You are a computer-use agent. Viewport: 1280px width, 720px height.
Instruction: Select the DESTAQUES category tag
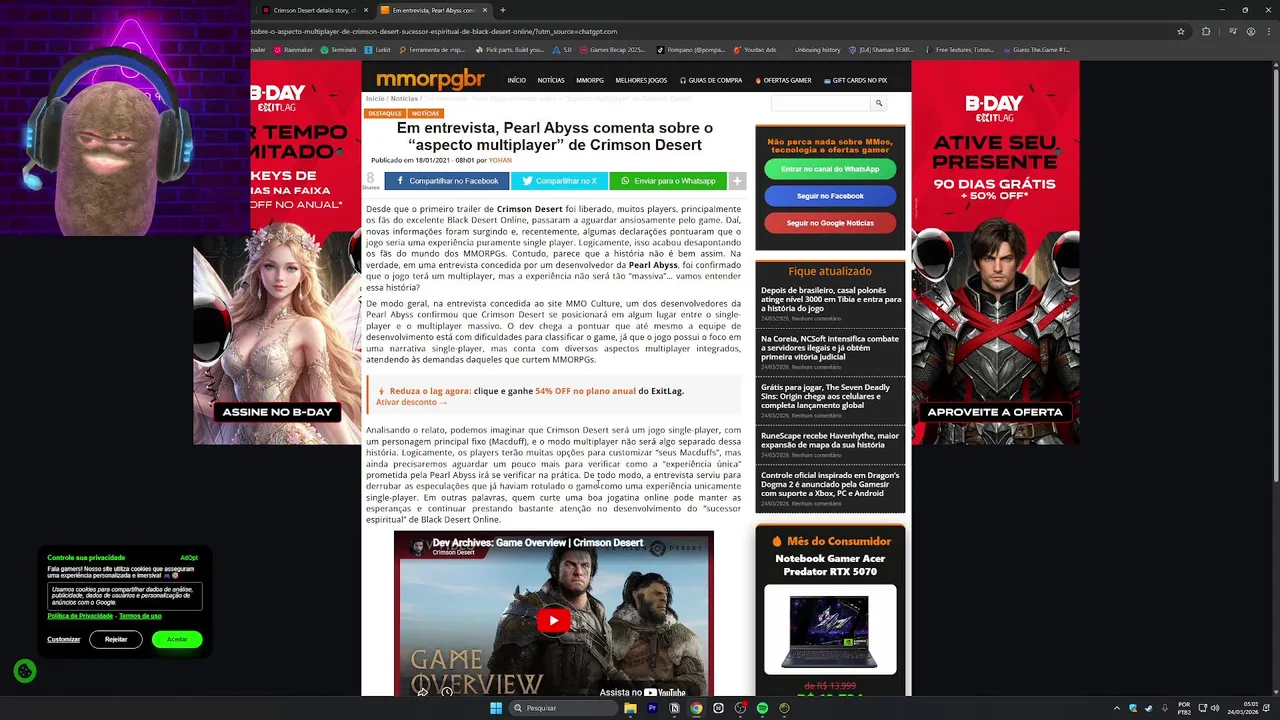(385, 114)
